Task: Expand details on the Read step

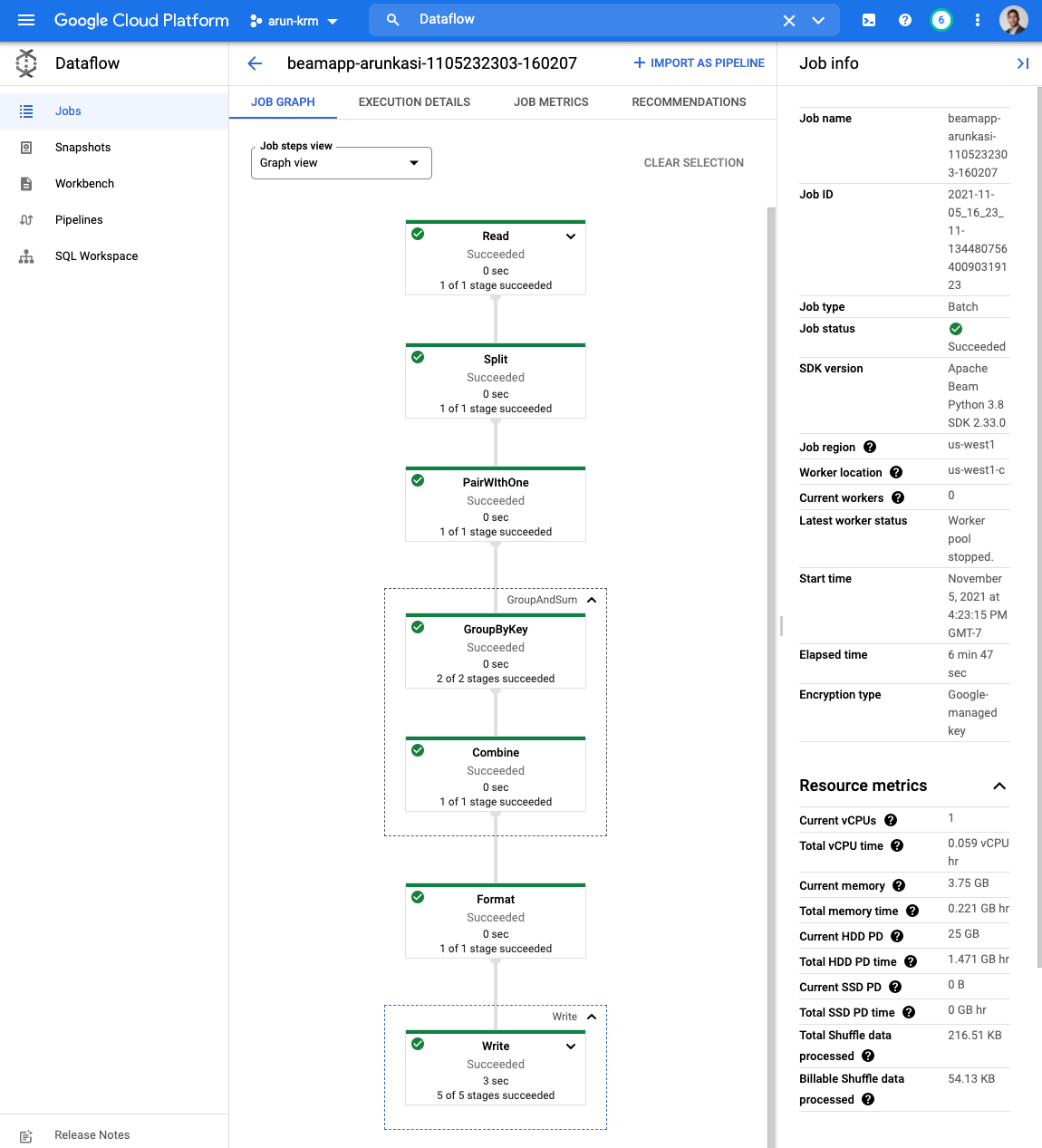Action: pyautogui.click(x=570, y=236)
